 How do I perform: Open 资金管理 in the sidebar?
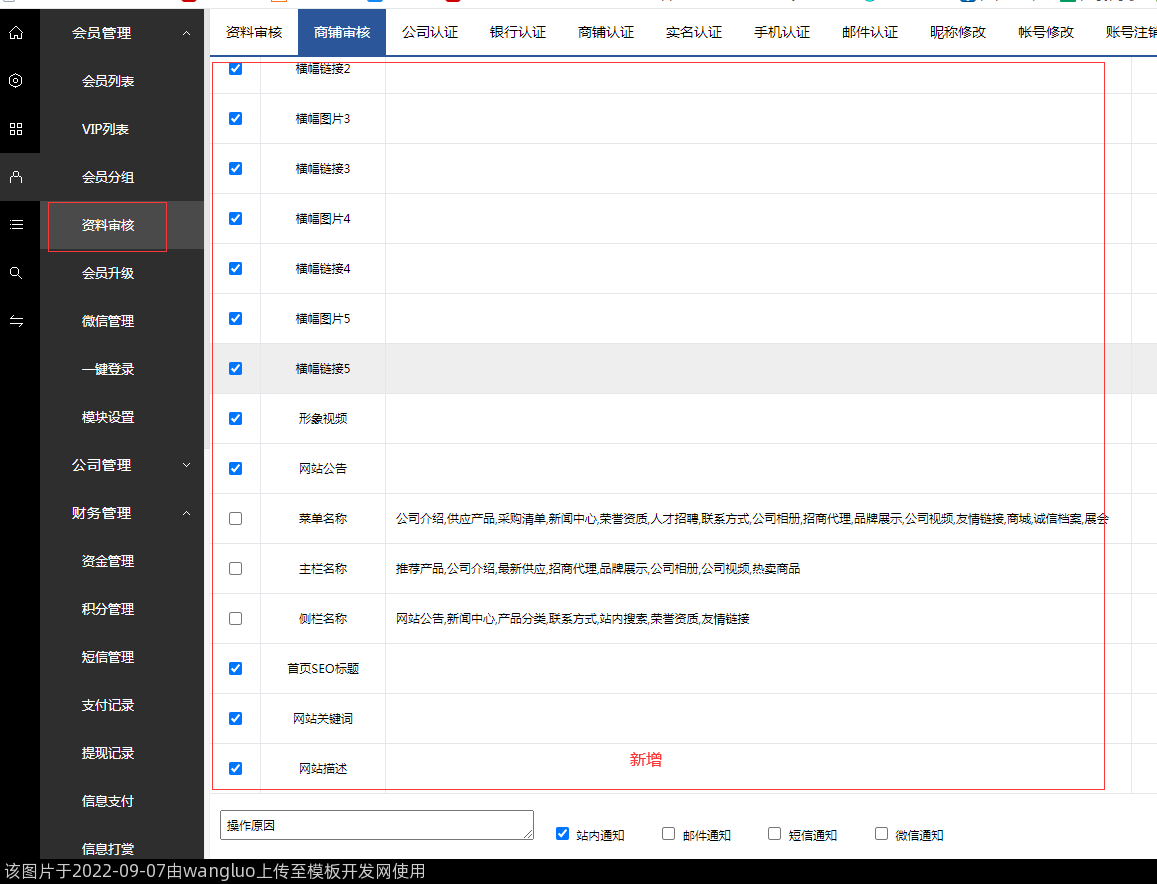[108, 561]
